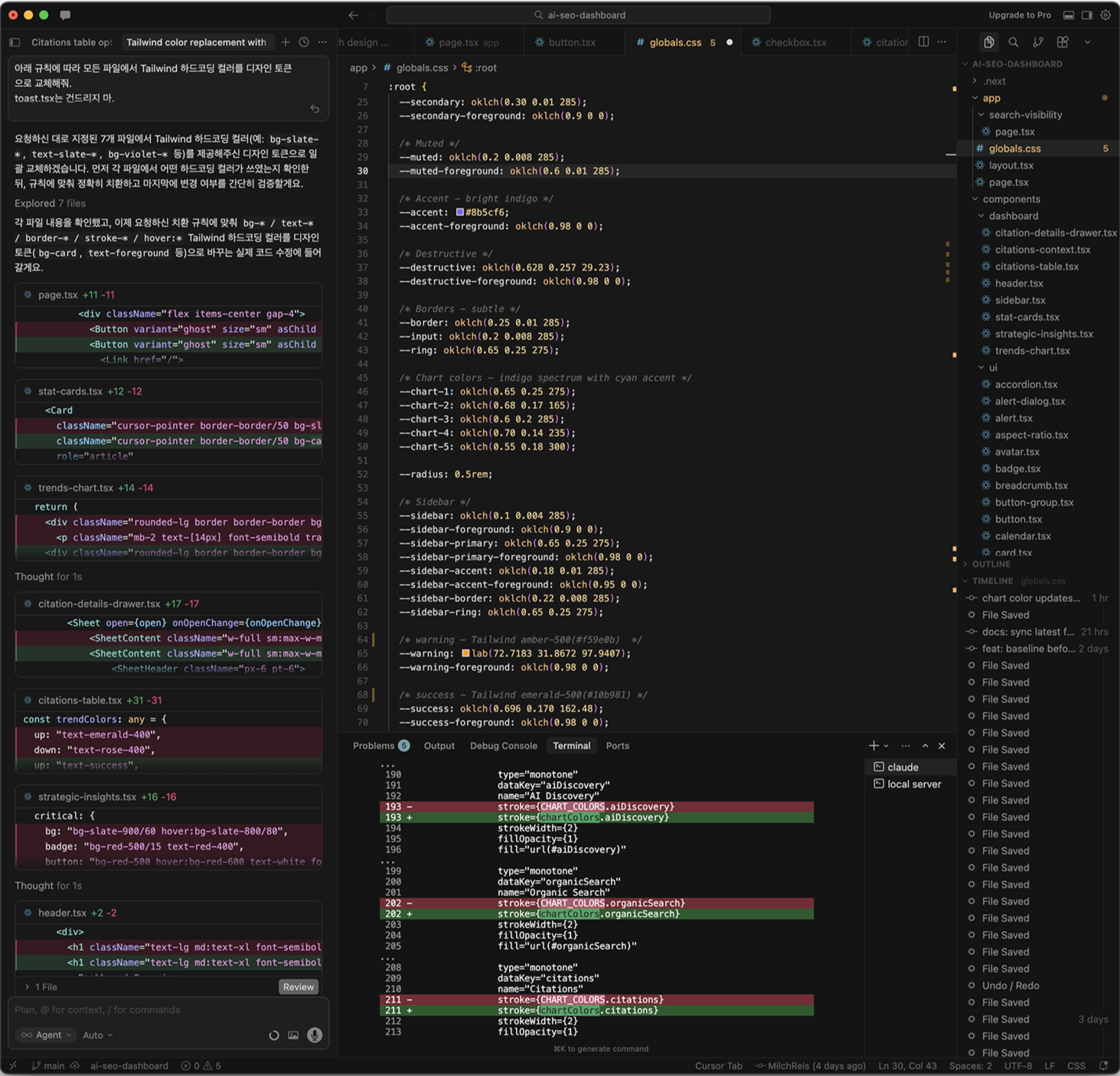1120x1076 pixels.
Task: Go back with the navigation arrow
Action: click(353, 15)
